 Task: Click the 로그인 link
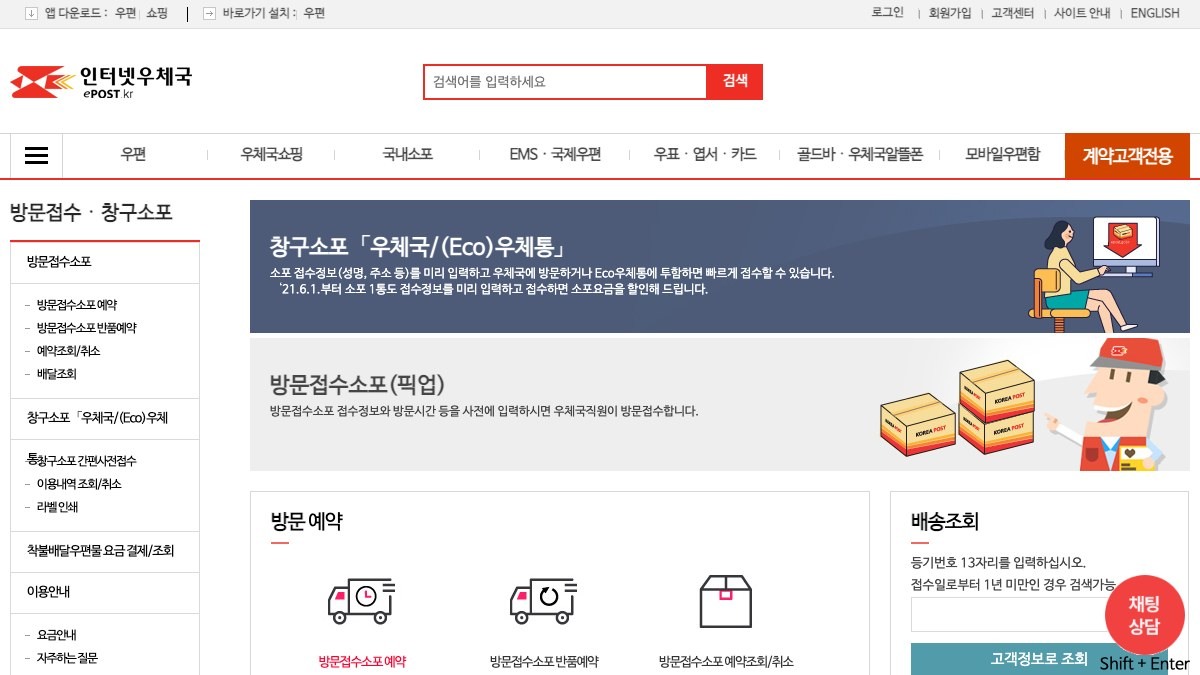click(x=887, y=13)
